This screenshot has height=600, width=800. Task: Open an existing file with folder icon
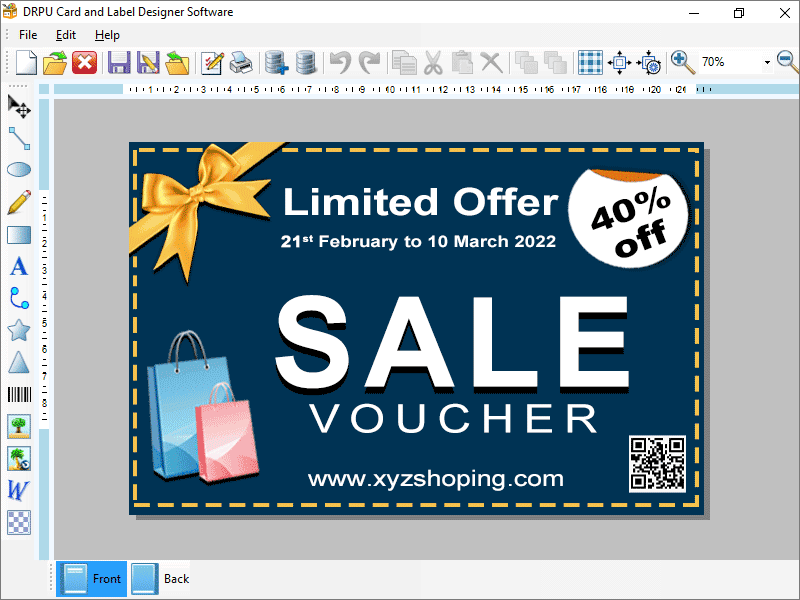tap(55, 63)
